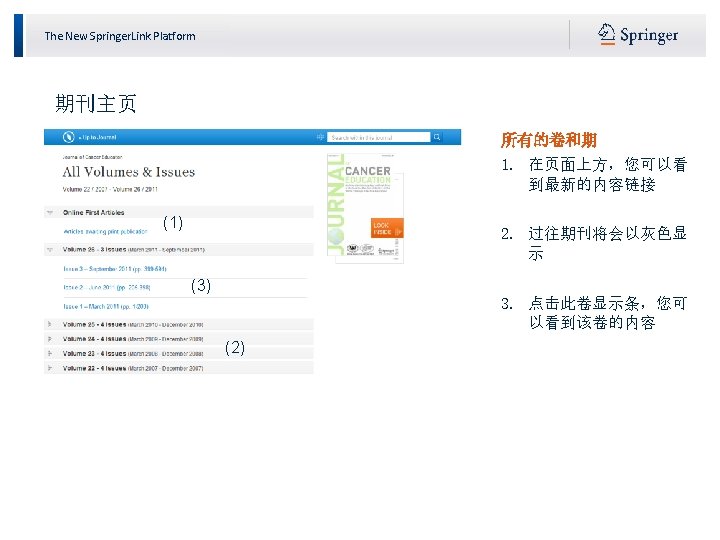Viewport: 720px width, 540px height.
Task: Open Issue 1 – March 2011 link
Action: pos(106,306)
